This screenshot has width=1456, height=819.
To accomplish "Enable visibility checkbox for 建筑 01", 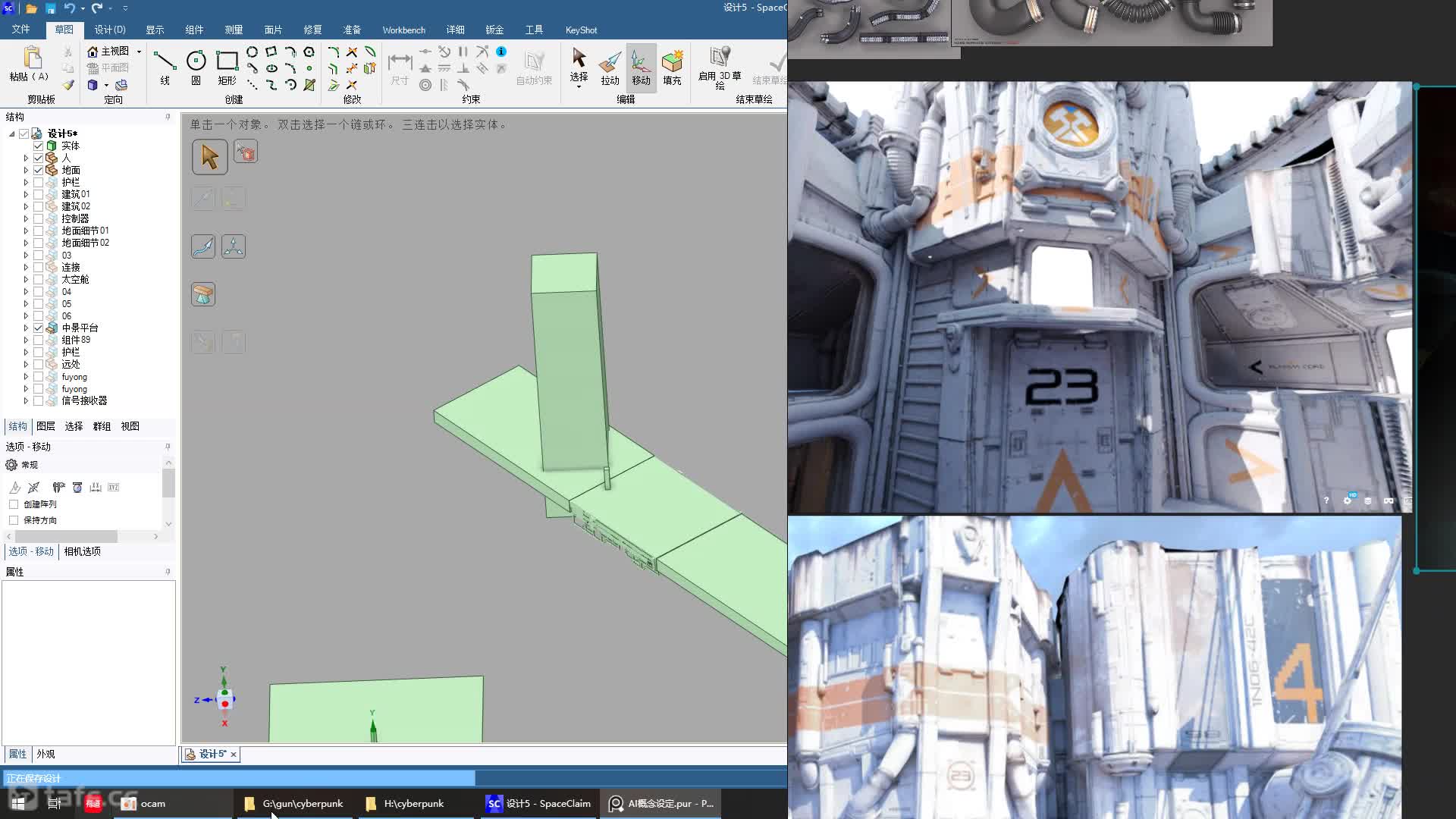I will click(38, 194).
